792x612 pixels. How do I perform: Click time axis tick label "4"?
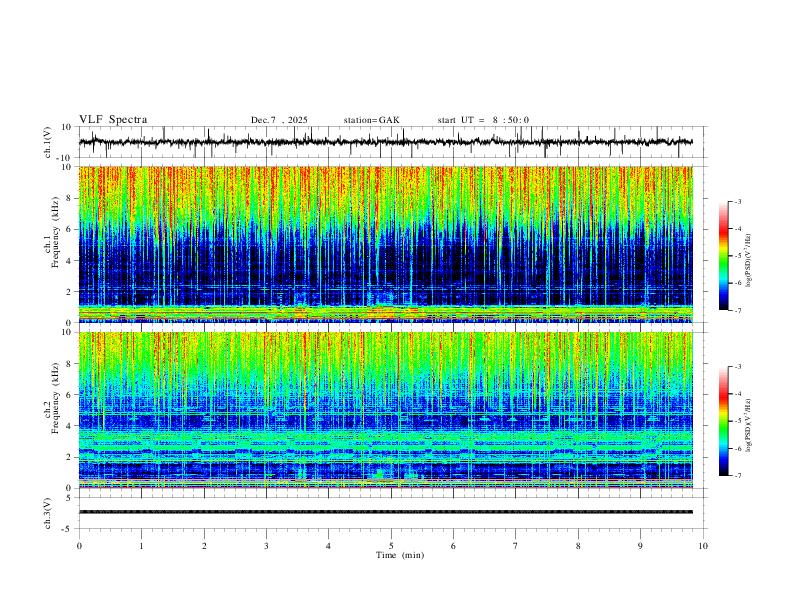(x=328, y=546)
